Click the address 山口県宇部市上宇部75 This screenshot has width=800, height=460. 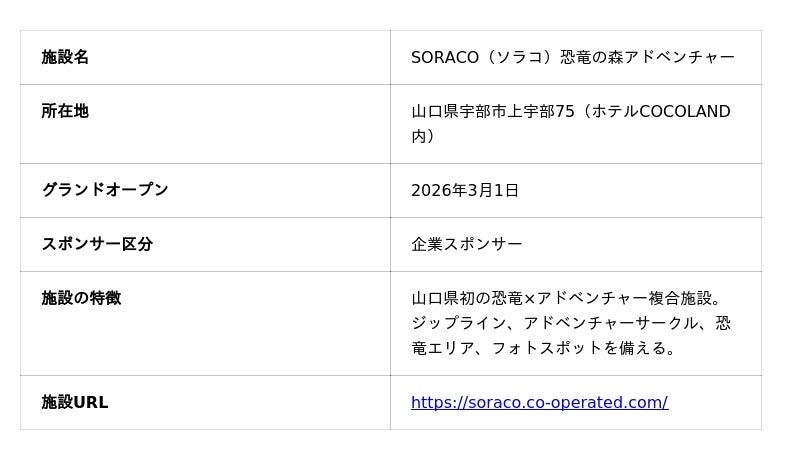click(x=493, y=111)
